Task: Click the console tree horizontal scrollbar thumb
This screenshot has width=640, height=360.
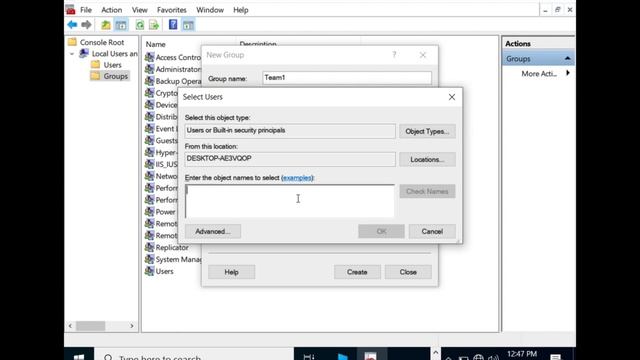Action: (x=91, y=326)
